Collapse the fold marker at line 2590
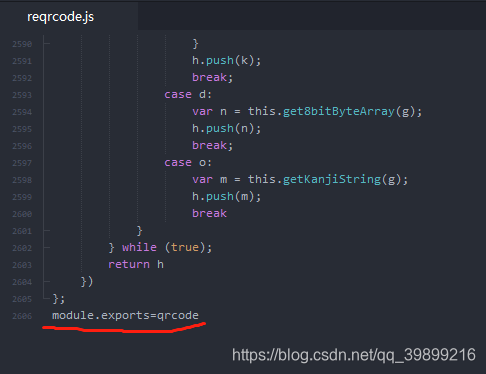The width and height of the screenshot is (486, 374). [x=46, y=44]
